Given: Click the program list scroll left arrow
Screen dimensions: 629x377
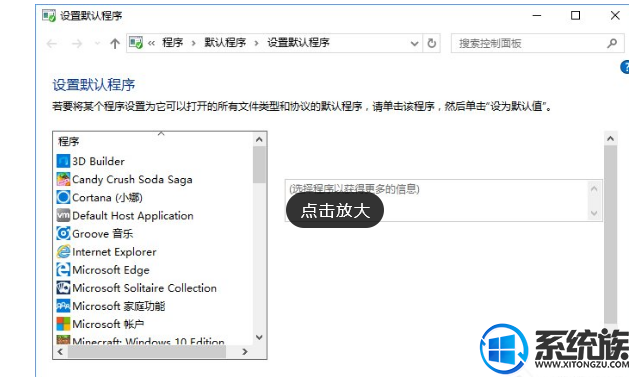Looking at the screenshot, I should [60, 352].
